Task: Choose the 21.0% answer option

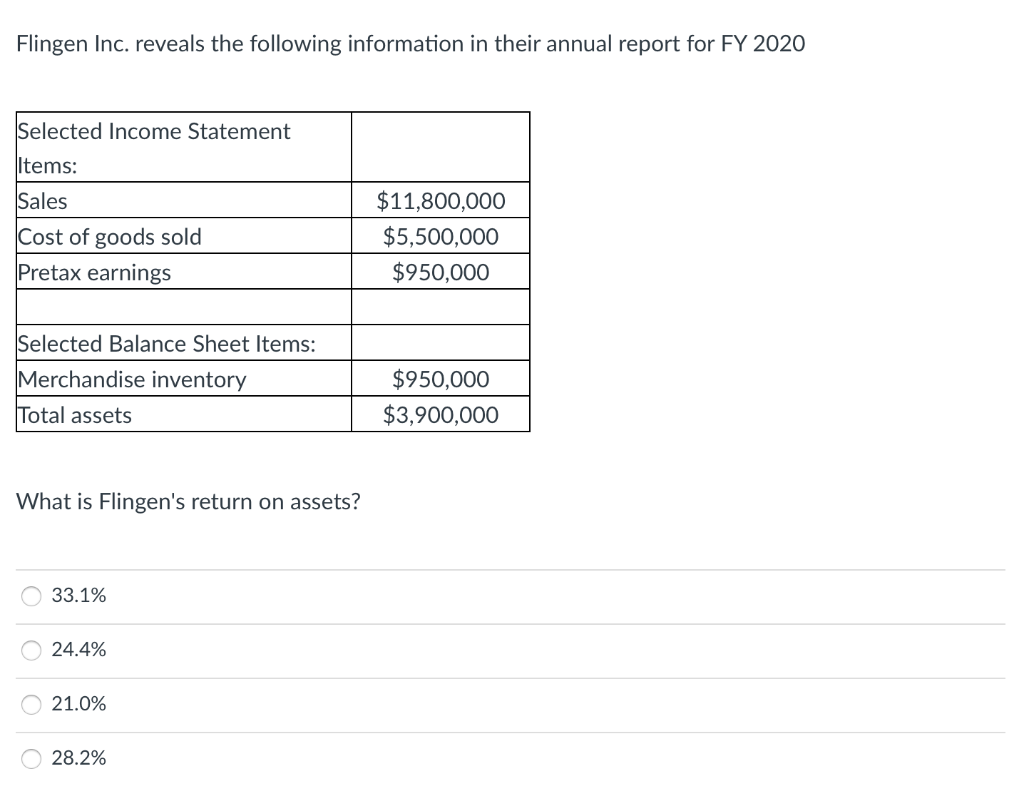Action: point(31,704)
